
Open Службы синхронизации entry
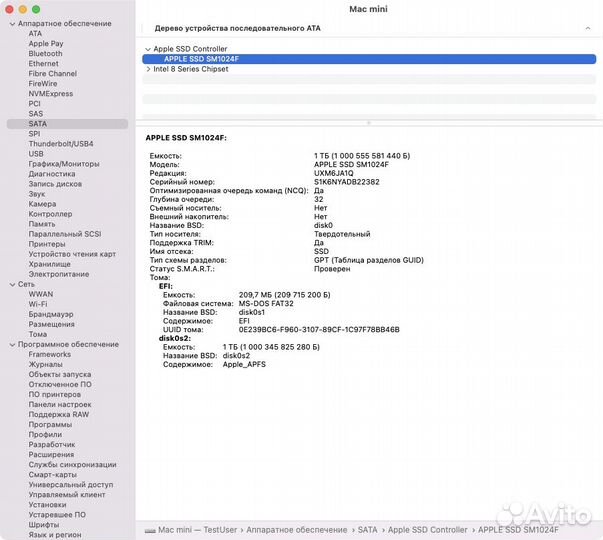pyautogui.click(x=72, y=464)
